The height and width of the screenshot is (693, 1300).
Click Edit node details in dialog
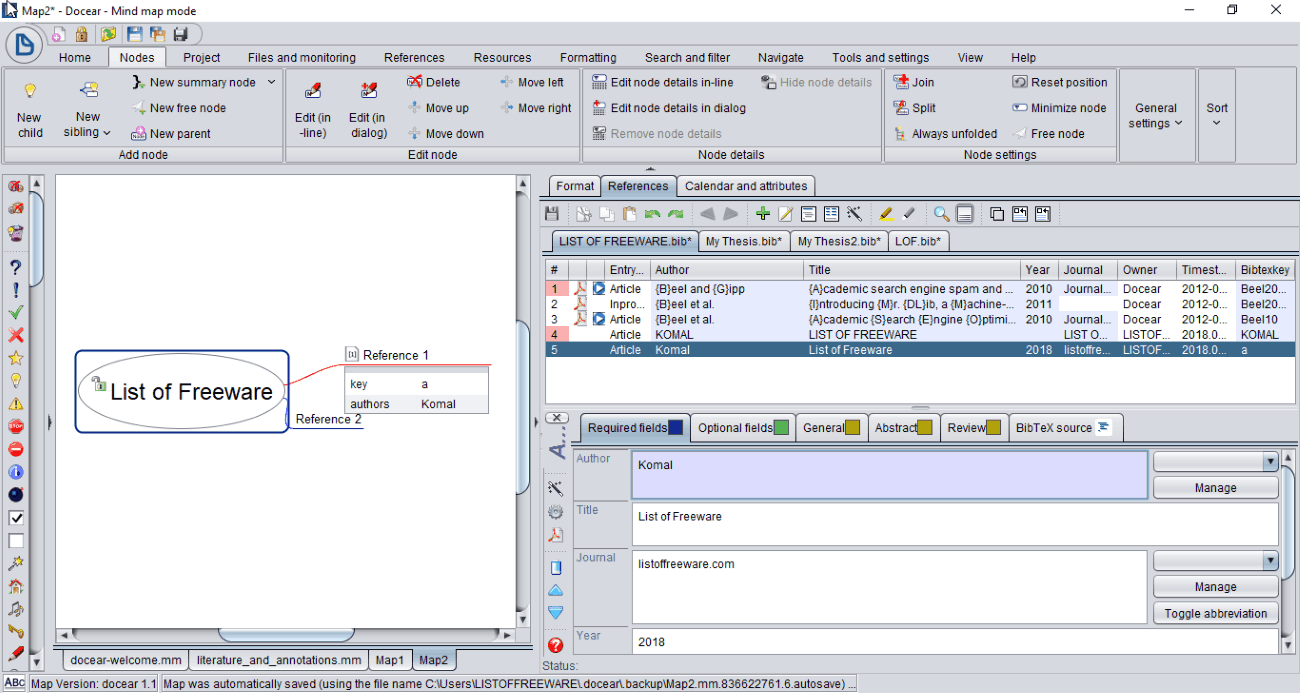(669, 108)
